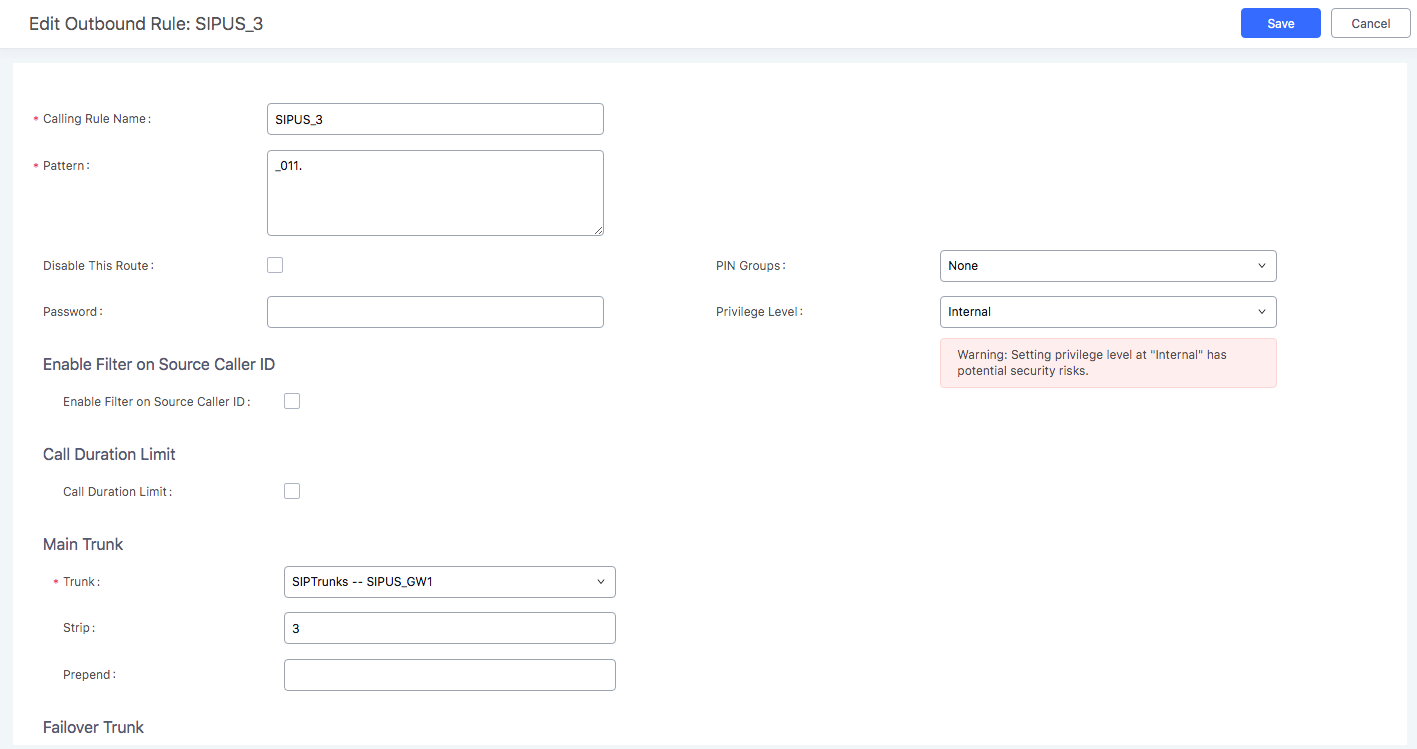
Task: Click the 'Pattern' field label
Action: 66,166
